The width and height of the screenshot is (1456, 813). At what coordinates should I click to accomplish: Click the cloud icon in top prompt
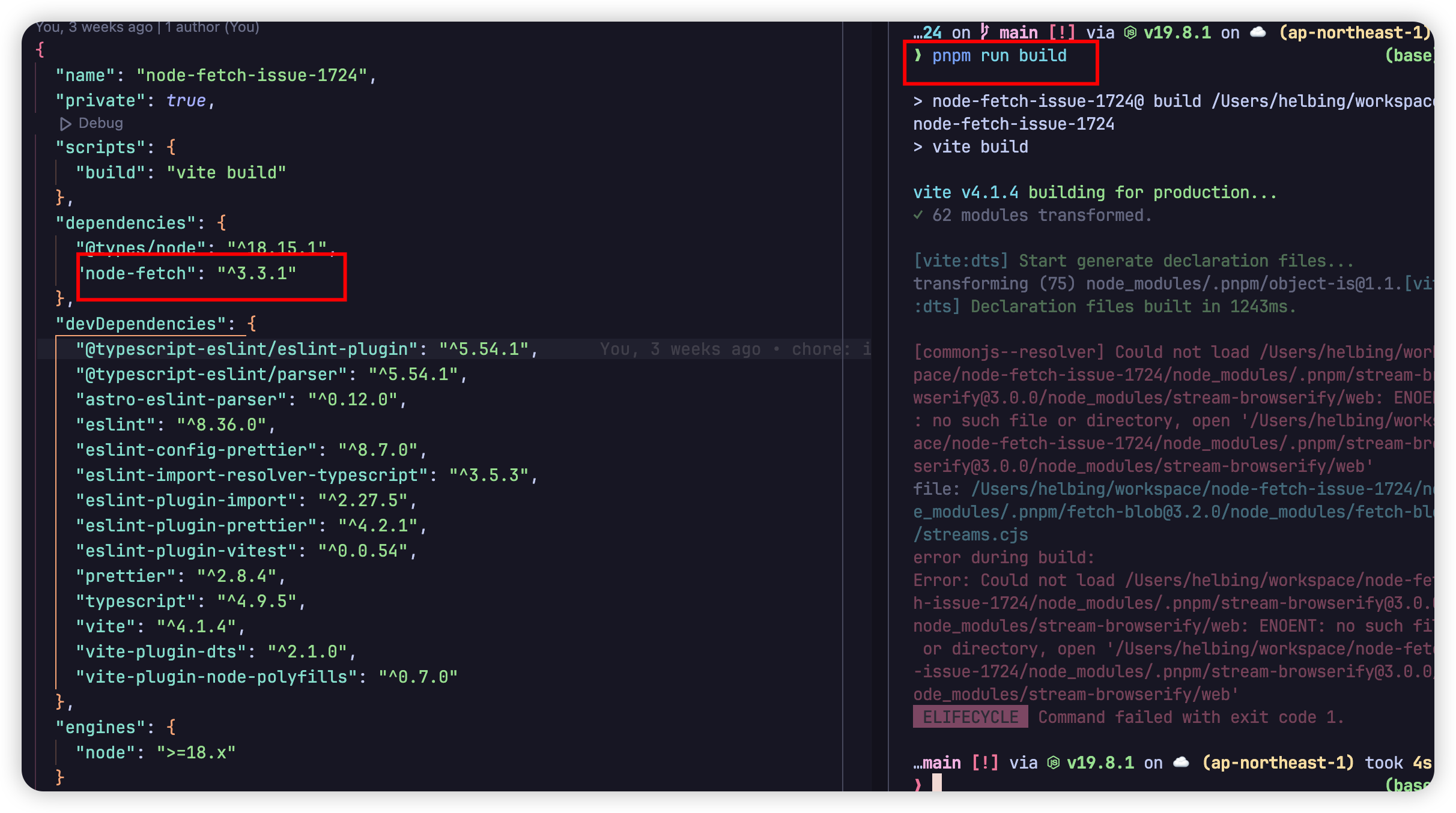[x=1258, y=32]
